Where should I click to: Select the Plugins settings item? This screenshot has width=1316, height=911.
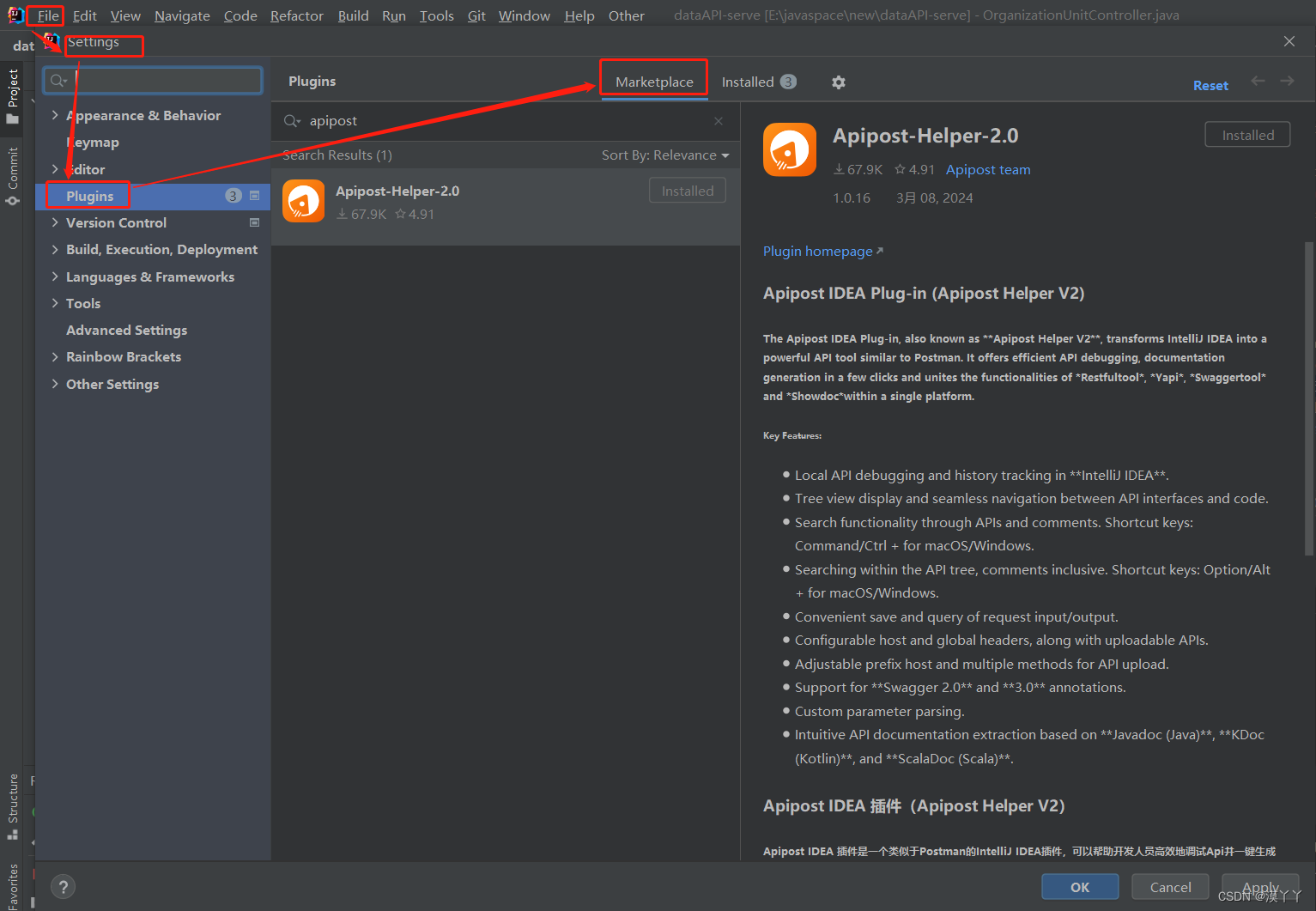[x=153, y=196]
